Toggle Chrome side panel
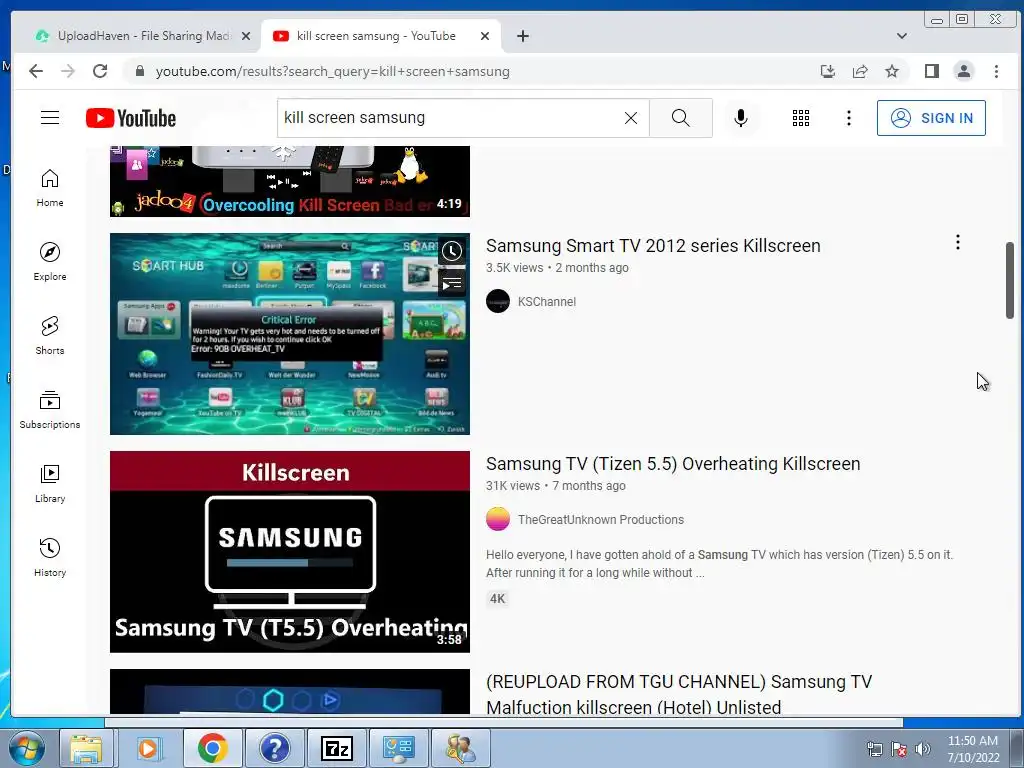Viewport: 1024px width, 768px height. pos(932,71)
